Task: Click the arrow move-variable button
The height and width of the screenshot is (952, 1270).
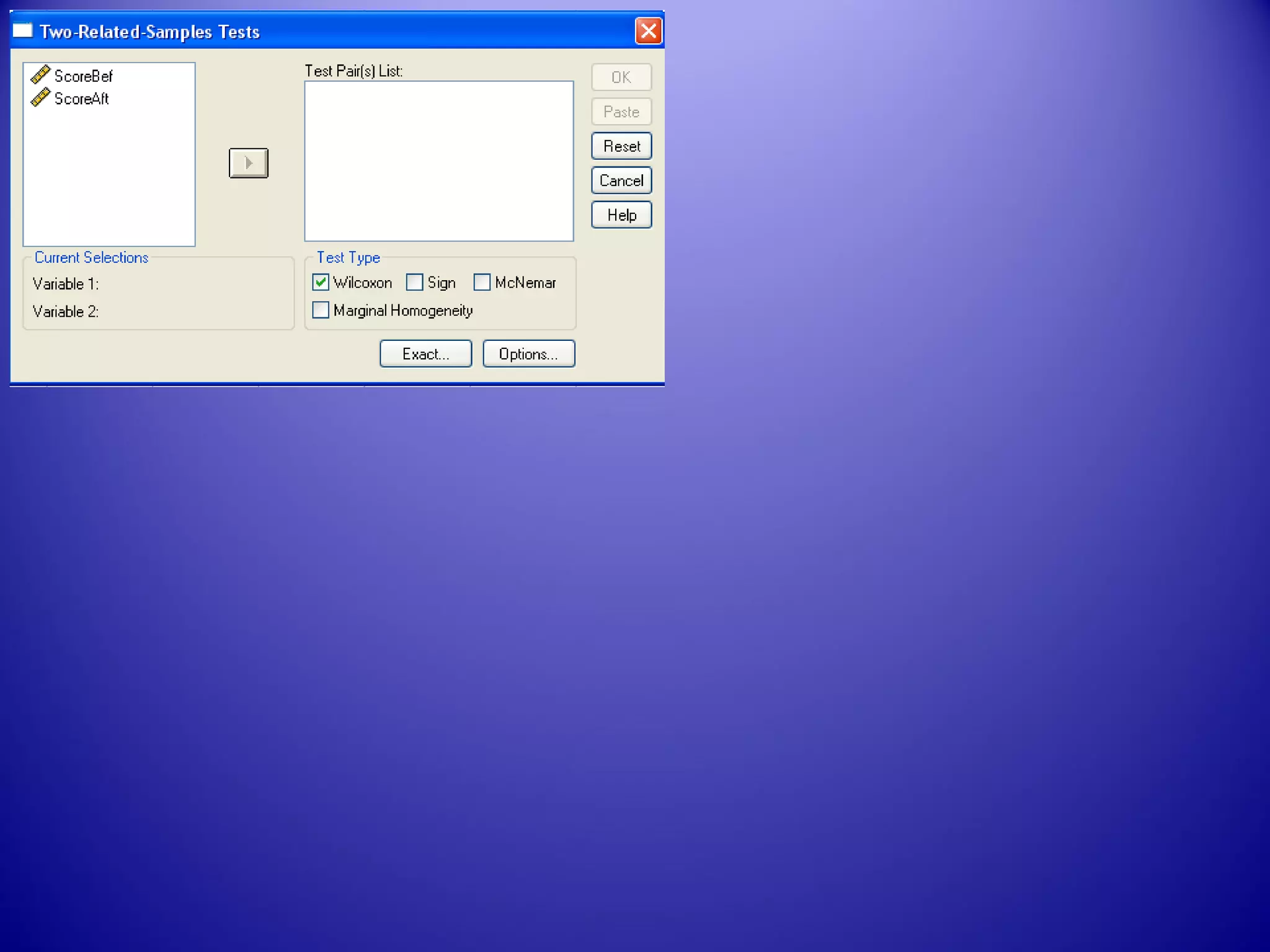Action: click(248, 163)
